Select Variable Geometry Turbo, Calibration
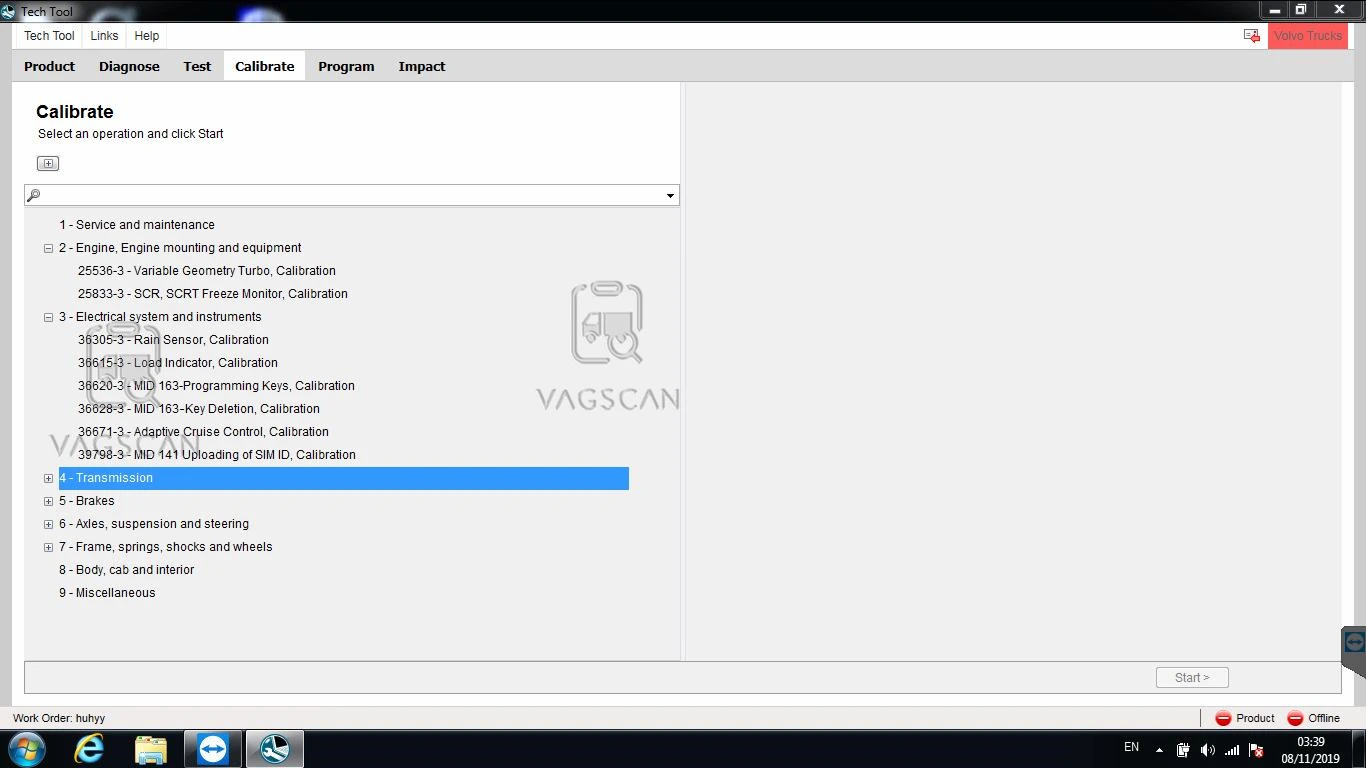This screenshot has height=768, width=1366. pos(207,271)
